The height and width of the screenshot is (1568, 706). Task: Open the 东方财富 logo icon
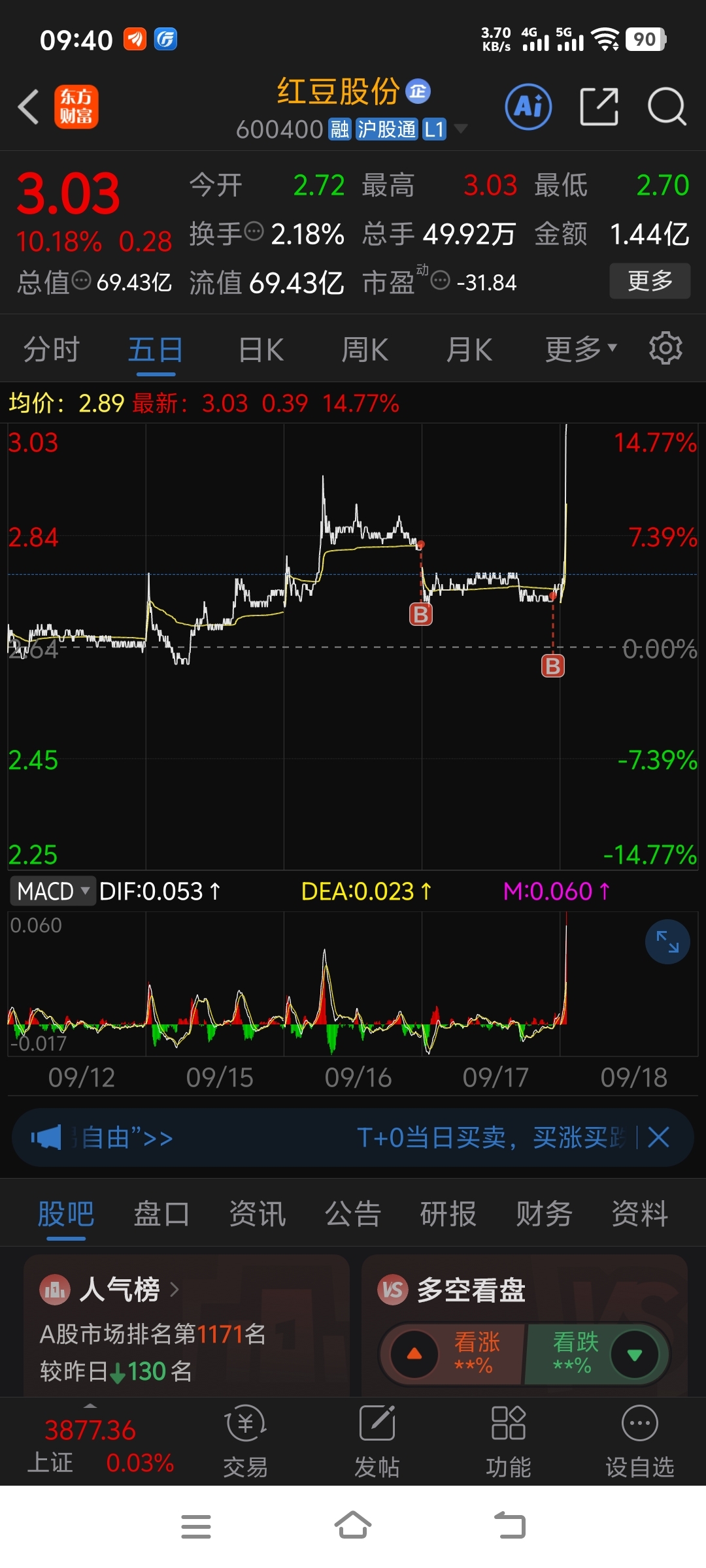76,106
